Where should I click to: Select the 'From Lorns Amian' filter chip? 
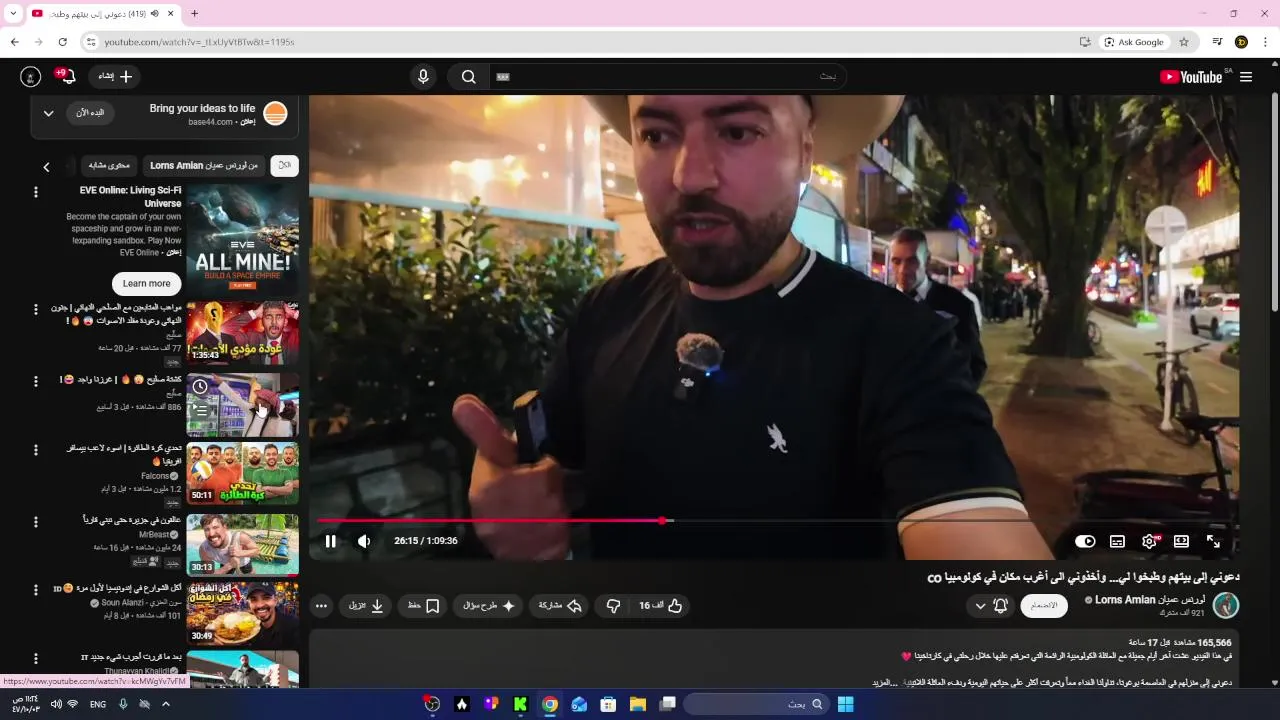coord(204,165)
